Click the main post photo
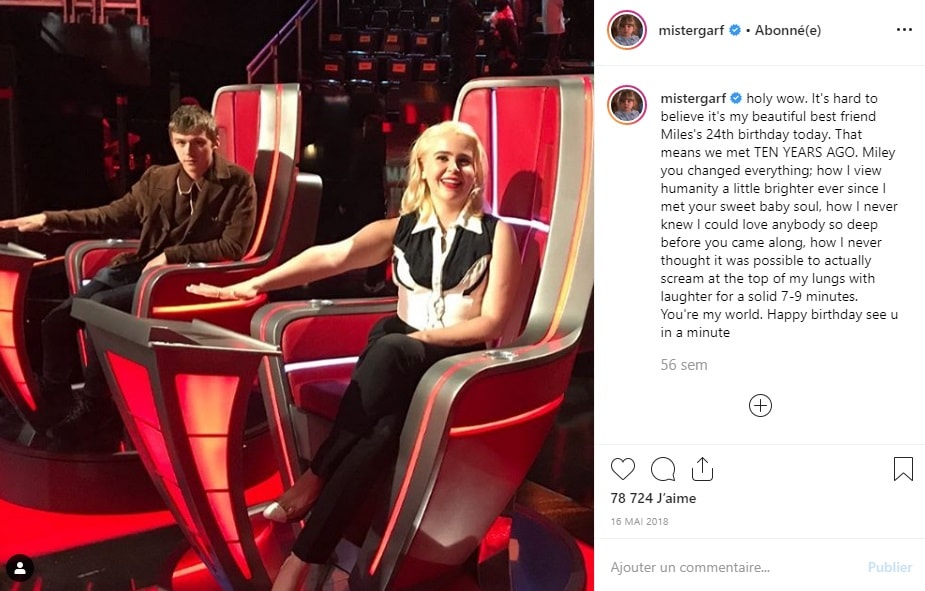 297,296
